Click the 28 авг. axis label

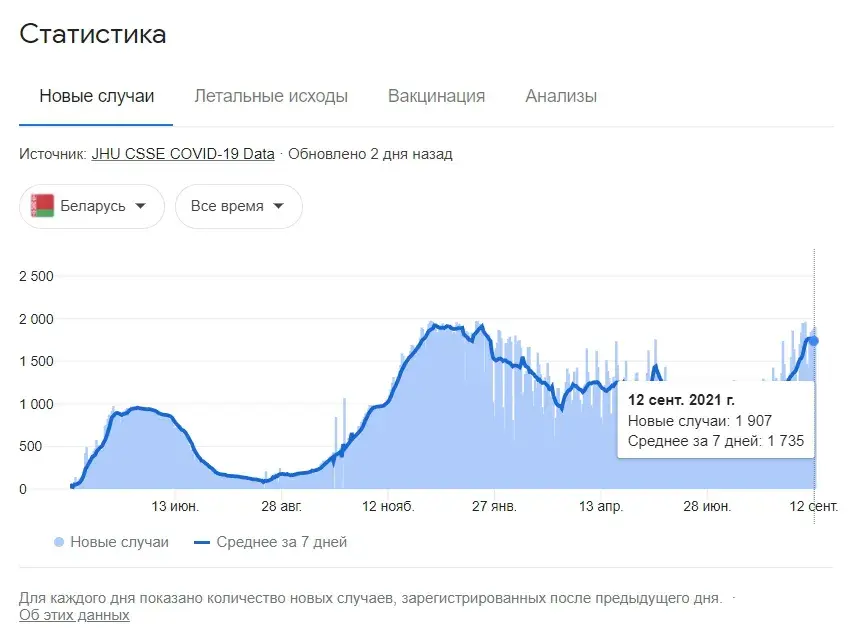pyautogui.click(x=281, y=507)
